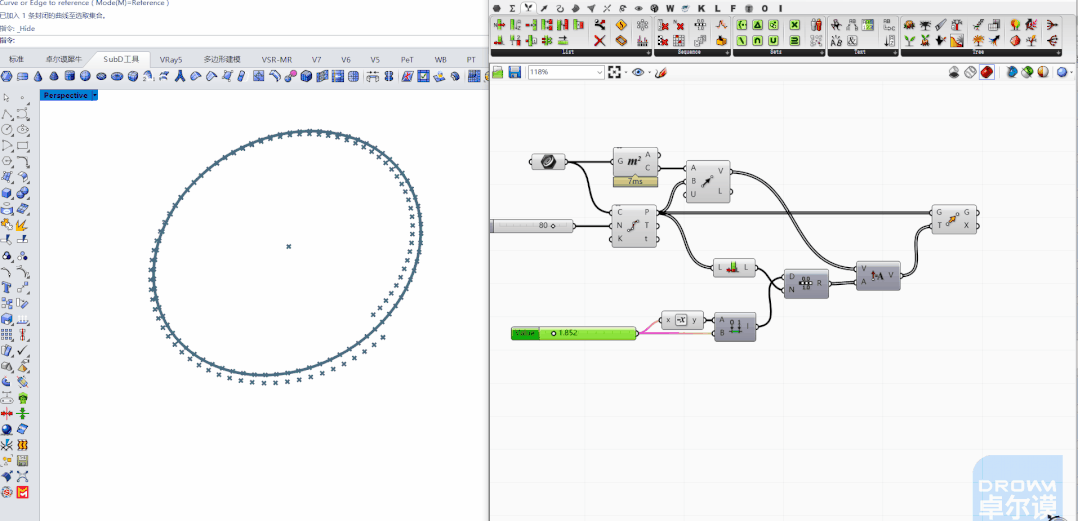This screenshot has width=1078, height=521.
Task: Switch to the VRay5 tab
Action: pyautogui.click(x=171, y=59)
